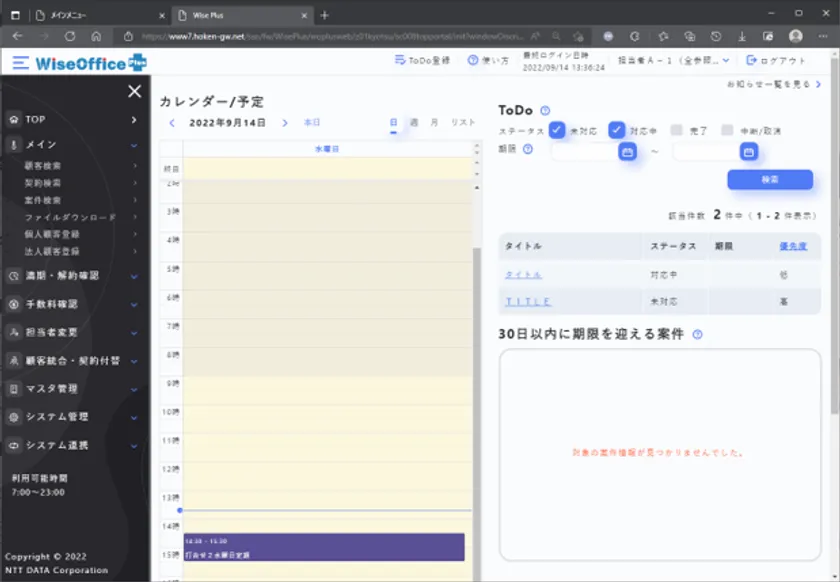This screenshot has height=582, width=840.
Task: Click the hamburger menu icon beside WiseOffice logo
Action: tap(21, 62)
